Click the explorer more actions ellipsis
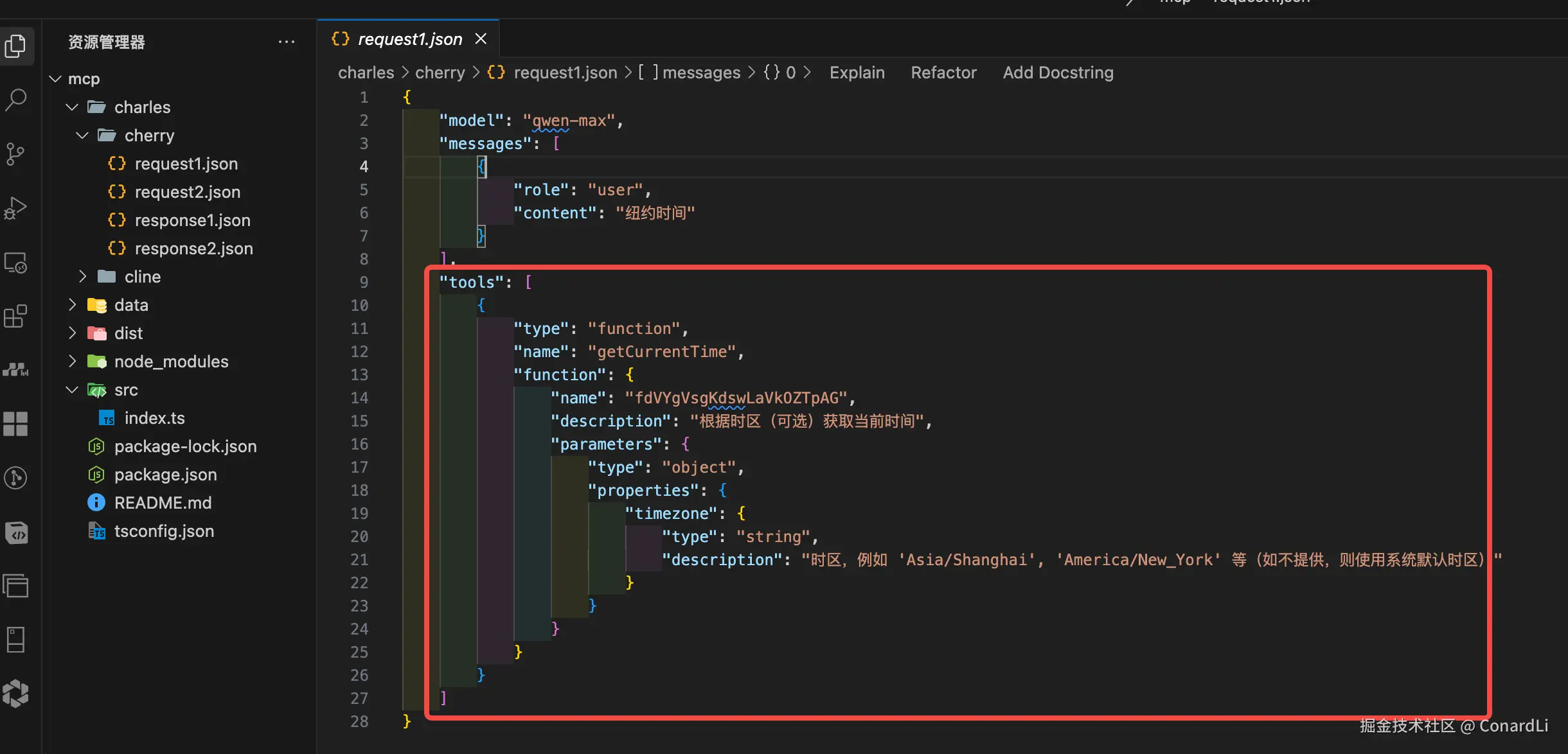 coord(286,42)
